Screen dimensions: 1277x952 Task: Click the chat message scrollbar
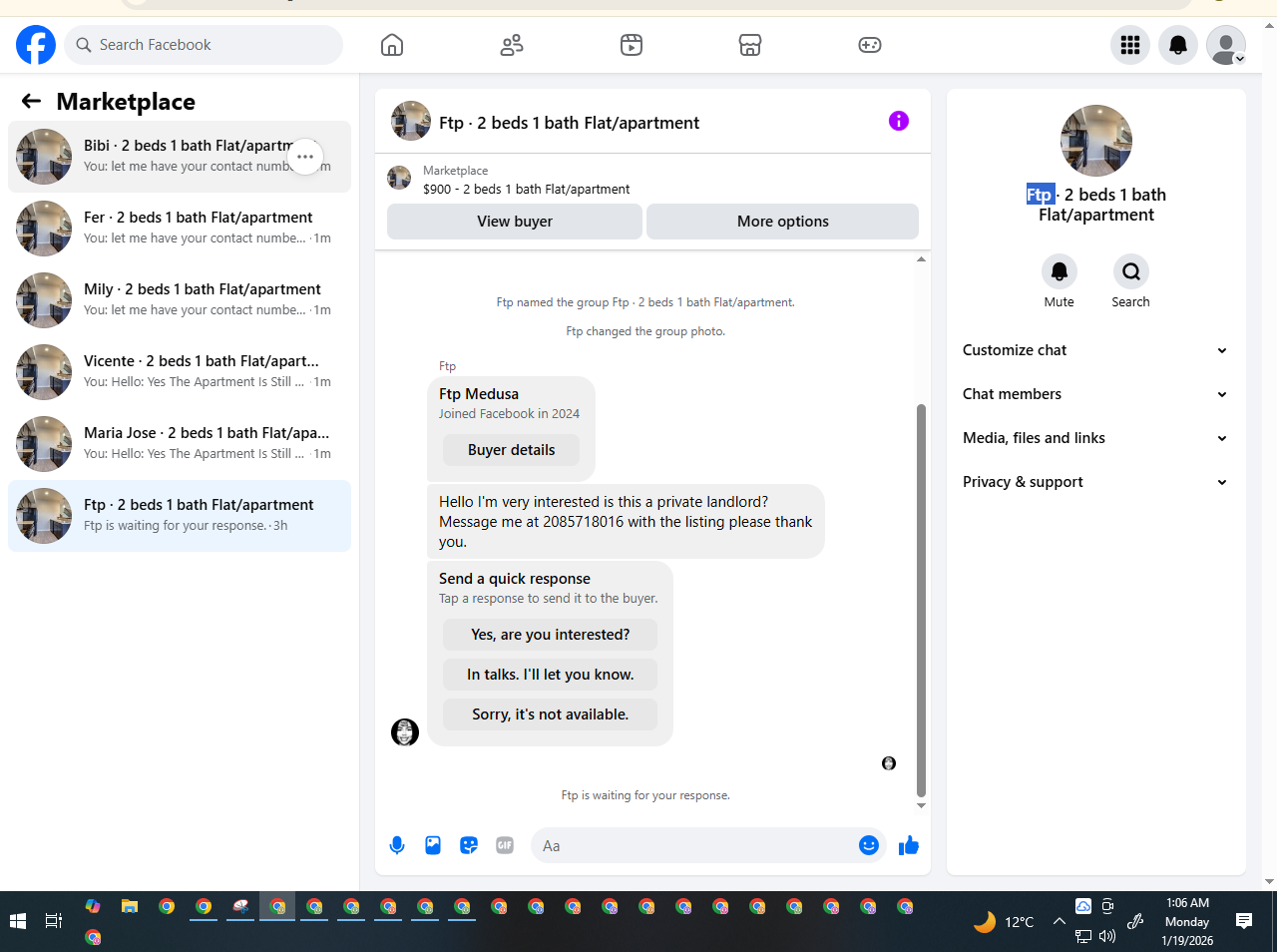point(921,600)
